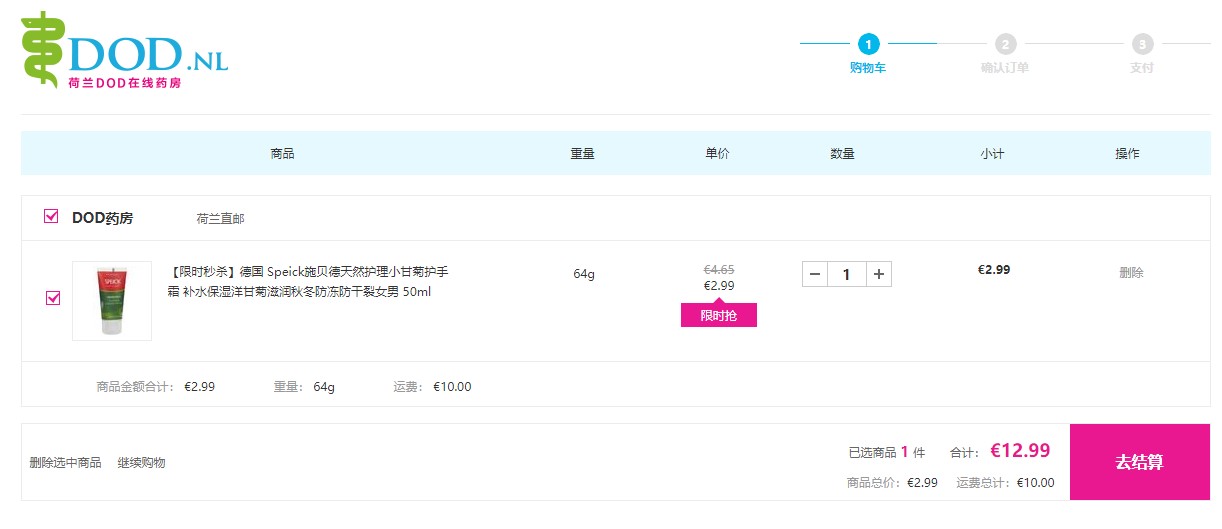The image size is (1222, 529).
Task: Click the DOD.NL pharmacy logo
Action: coord(124,50)
